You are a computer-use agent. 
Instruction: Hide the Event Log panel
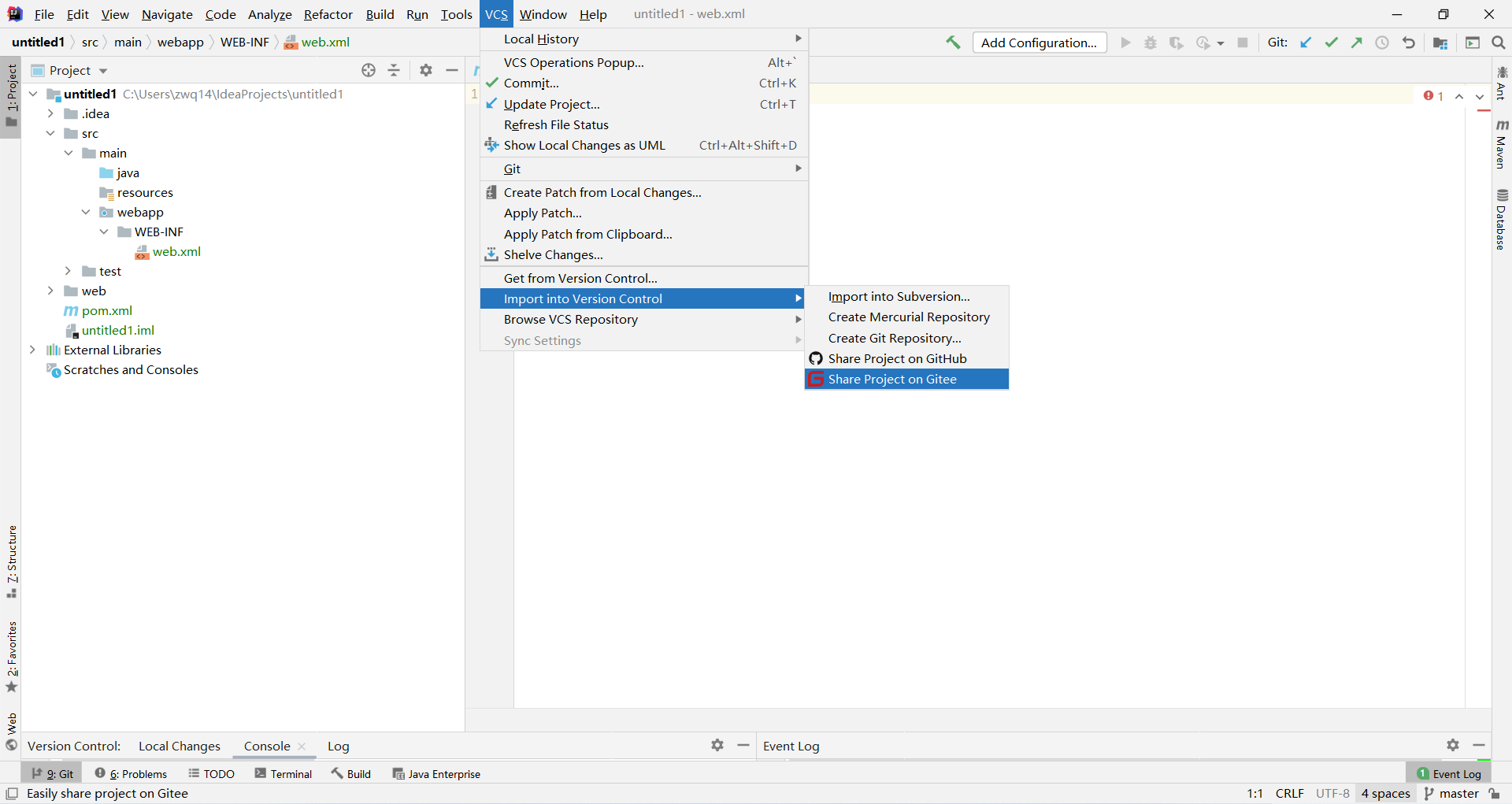tap(1479, 745)
